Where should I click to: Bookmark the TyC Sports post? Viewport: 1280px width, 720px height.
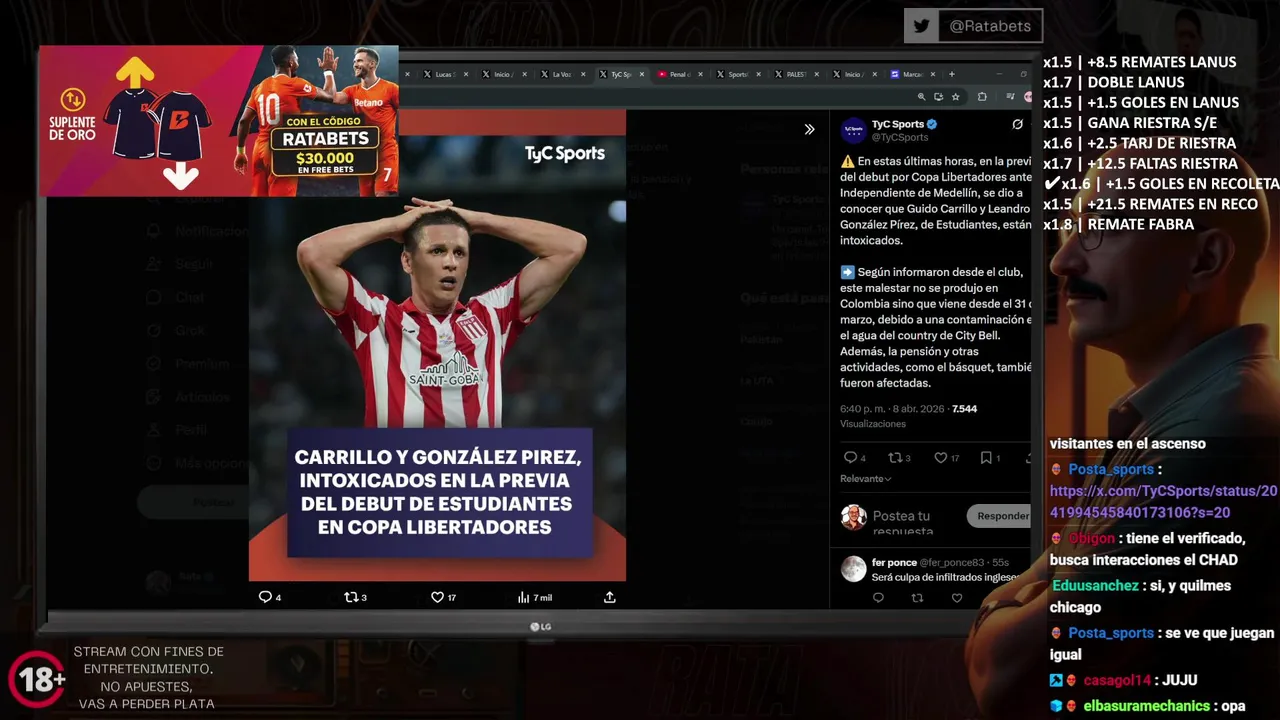(986, 458)
